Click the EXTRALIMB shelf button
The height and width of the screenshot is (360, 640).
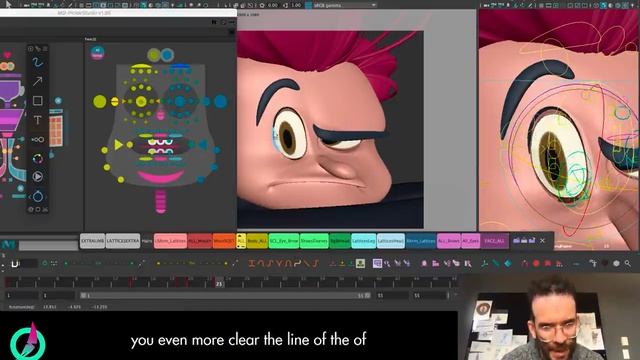[93, 241]
